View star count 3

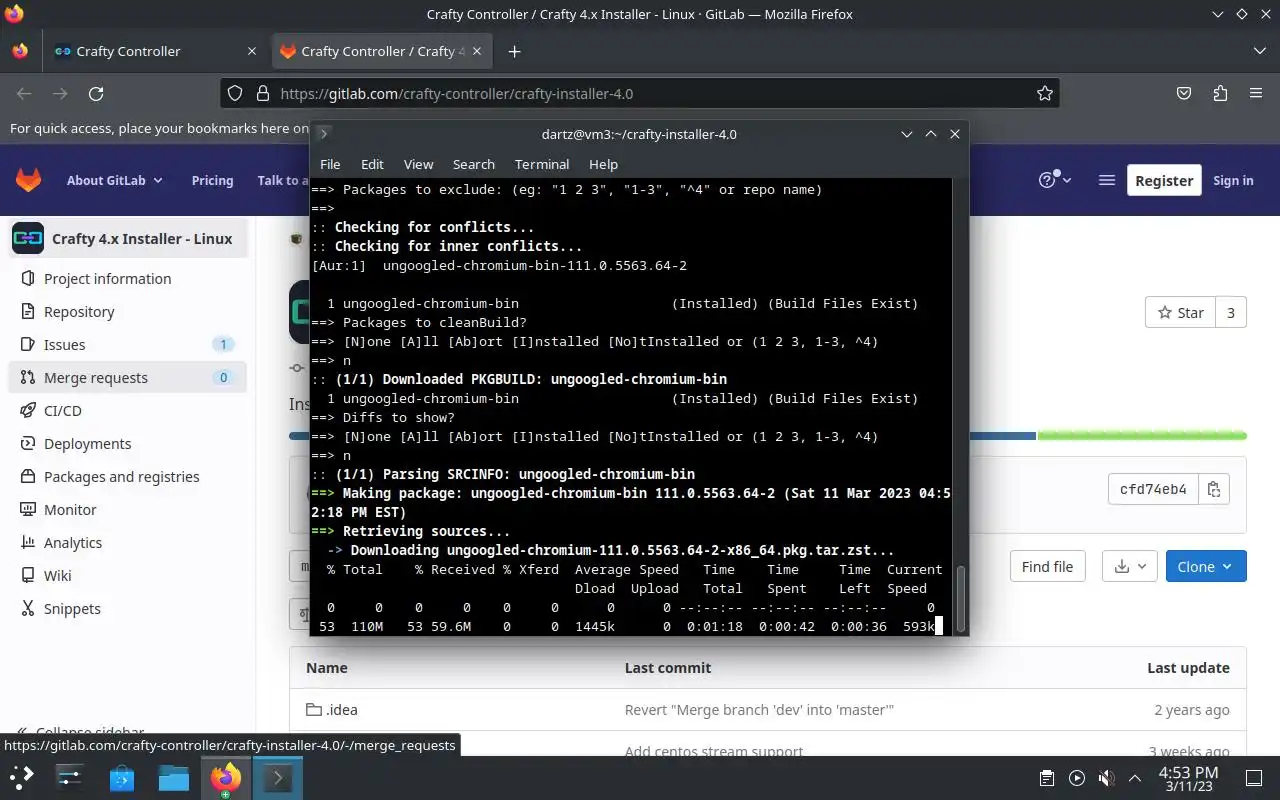point(1231,312)
